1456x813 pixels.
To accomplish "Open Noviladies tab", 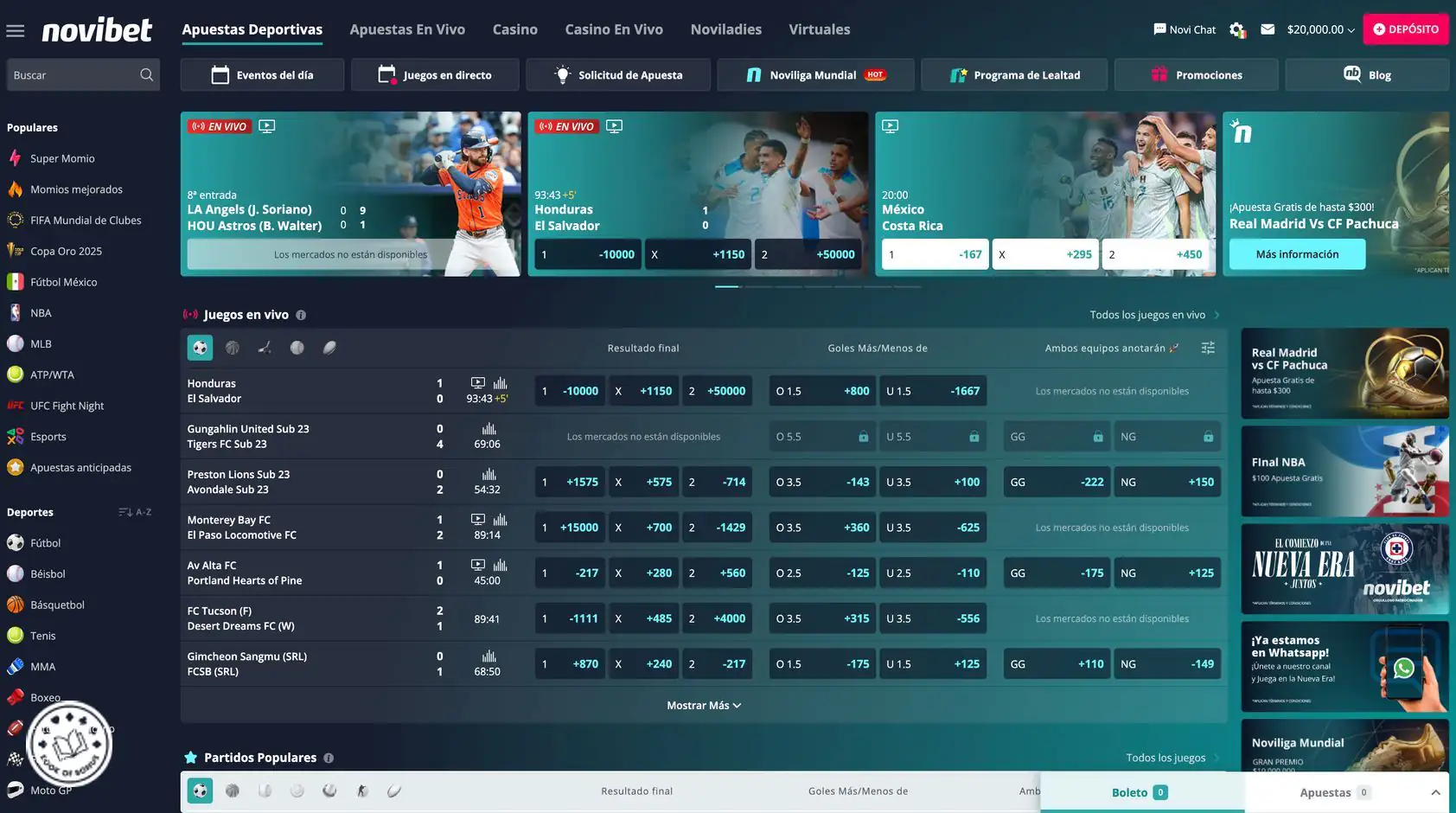I will point(726,29).
